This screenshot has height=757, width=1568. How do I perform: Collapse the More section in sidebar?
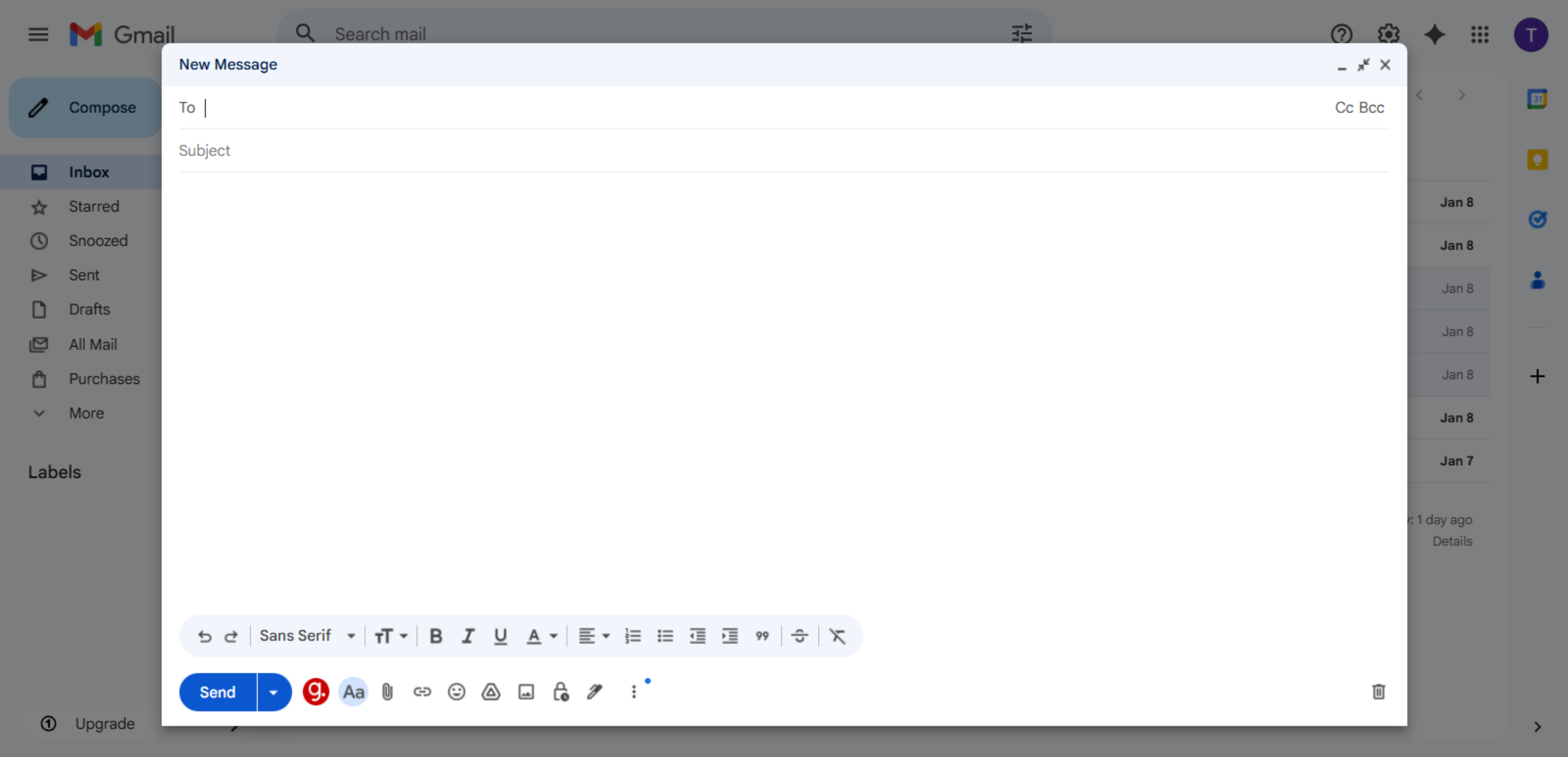[86, 413]
